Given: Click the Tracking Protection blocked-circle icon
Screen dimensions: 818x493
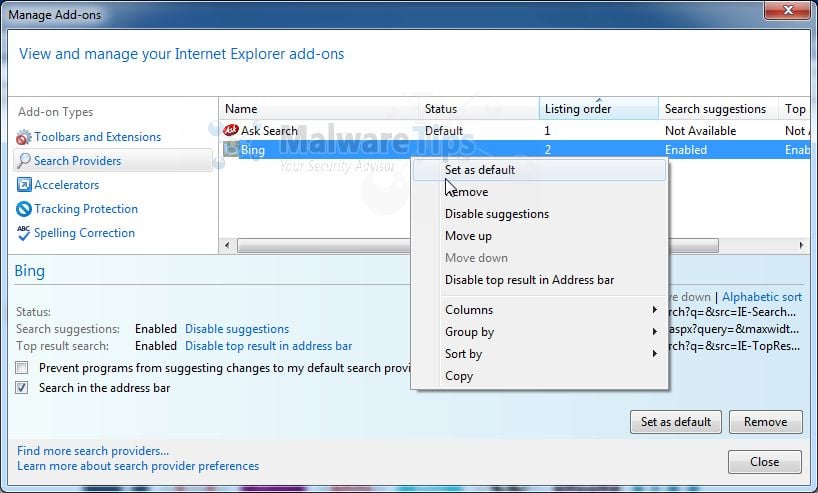Looking at the screenshot, I should [24, 209].
